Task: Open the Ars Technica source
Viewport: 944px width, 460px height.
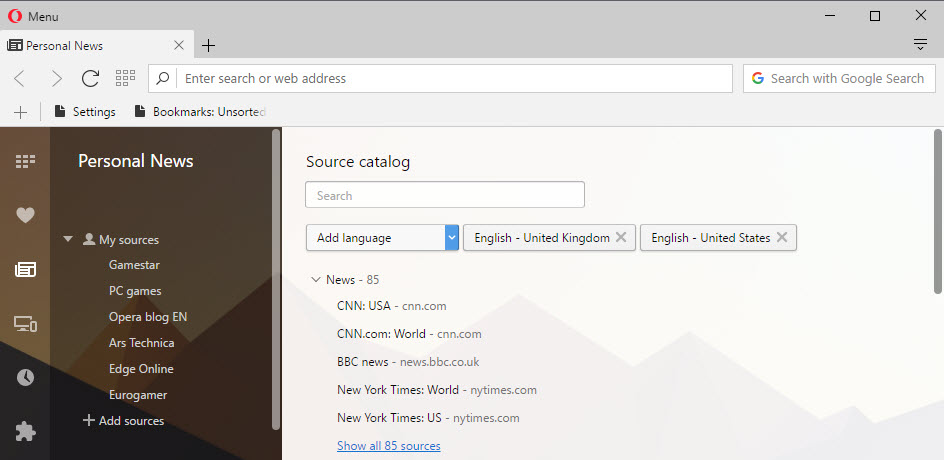Action: (x=141, y=343)
